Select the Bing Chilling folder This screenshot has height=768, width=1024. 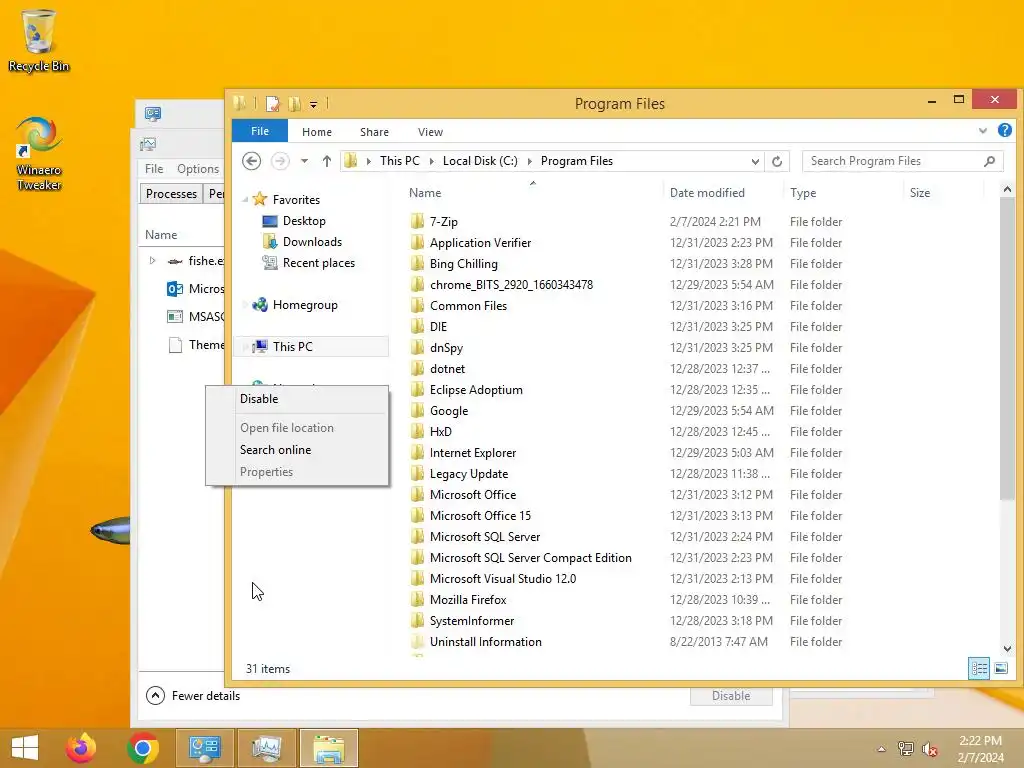[x=463, y=264]
